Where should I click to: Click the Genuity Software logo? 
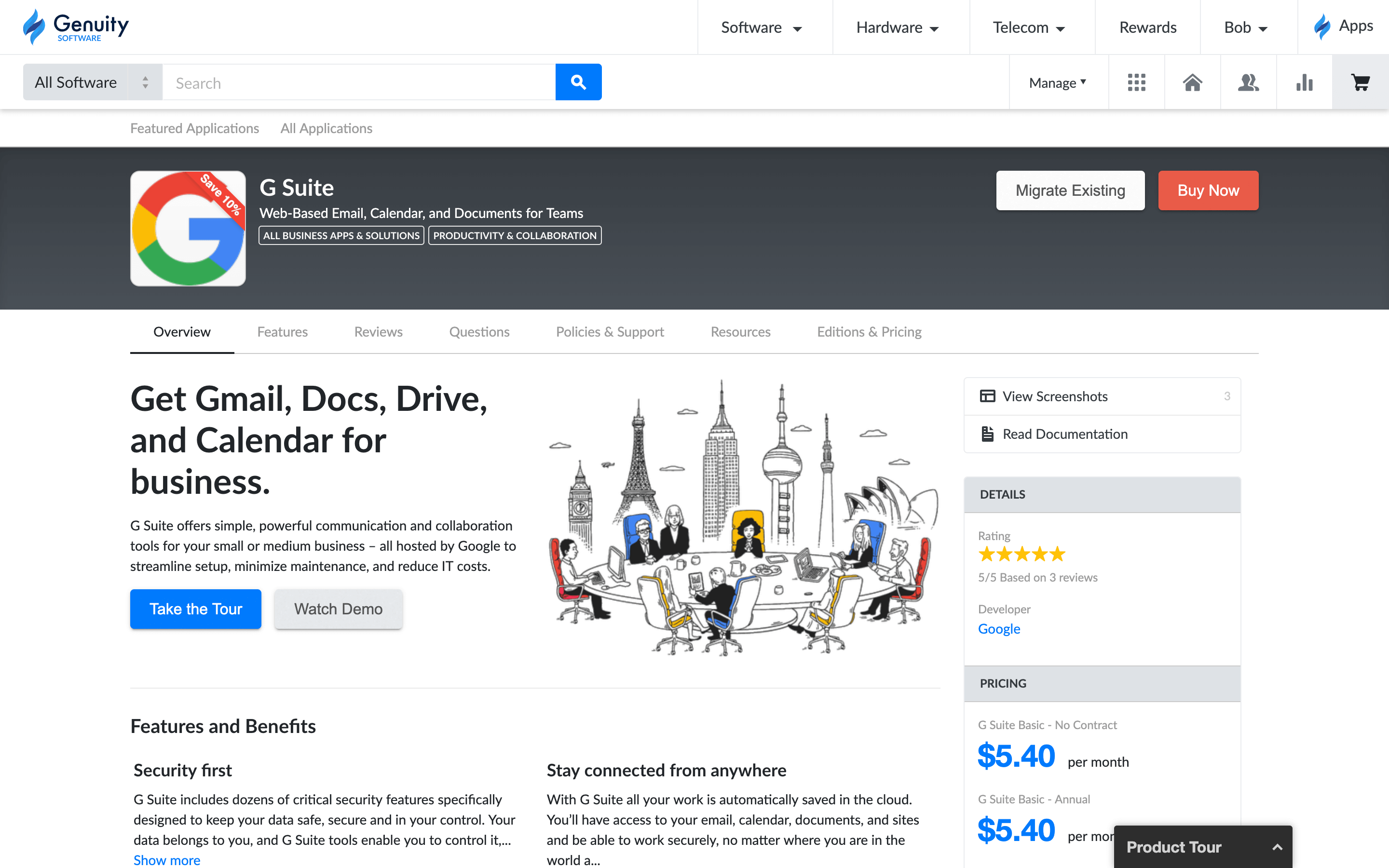pyautogui.click(x=76, y=27)
